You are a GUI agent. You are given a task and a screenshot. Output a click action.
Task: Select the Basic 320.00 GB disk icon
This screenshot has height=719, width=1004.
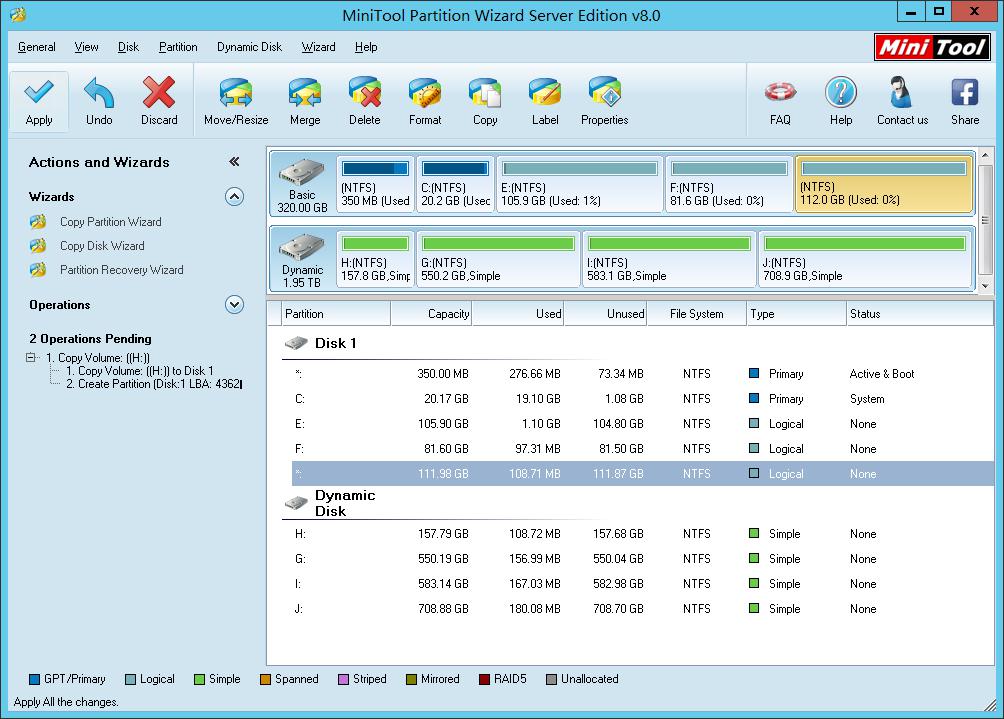[x=302, y=174]
